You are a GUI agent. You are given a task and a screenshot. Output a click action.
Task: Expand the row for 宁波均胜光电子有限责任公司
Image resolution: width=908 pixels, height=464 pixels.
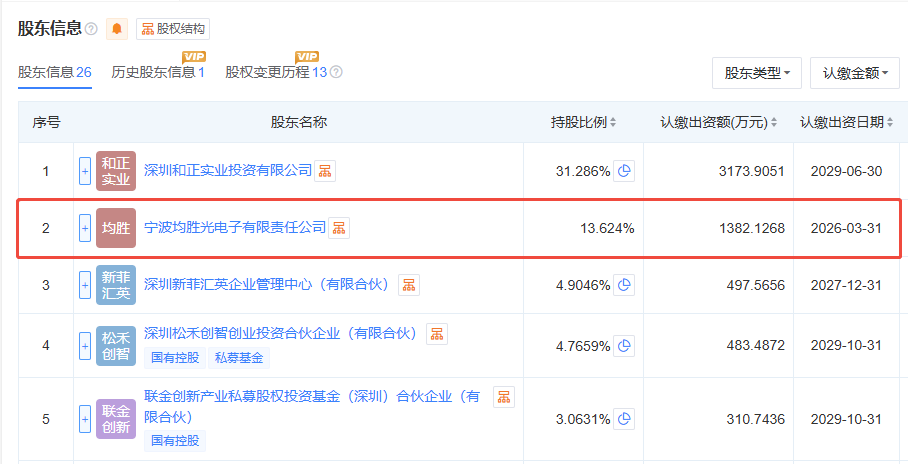pos(85,228)
